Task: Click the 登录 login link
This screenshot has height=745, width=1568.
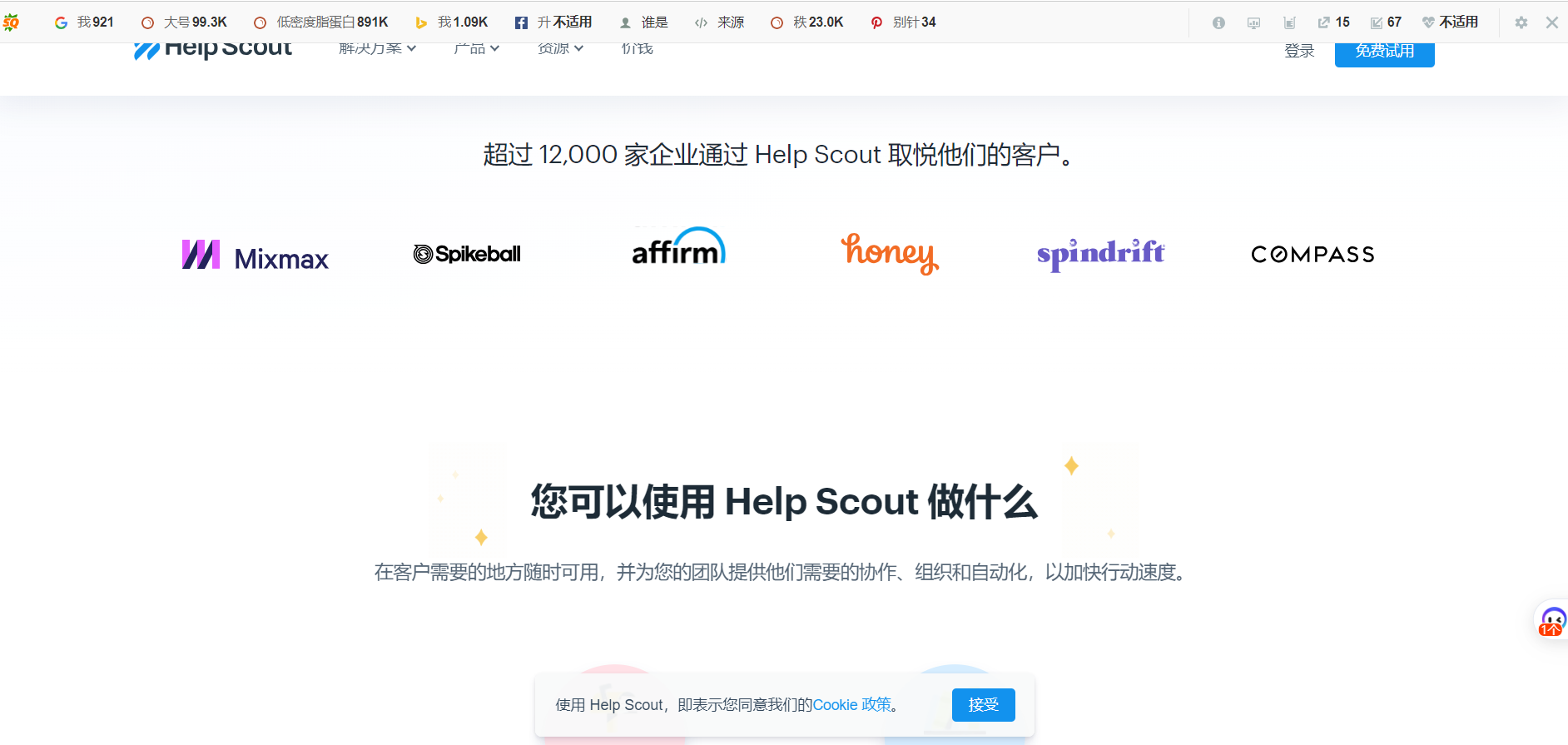Action: pos(1299,51)
